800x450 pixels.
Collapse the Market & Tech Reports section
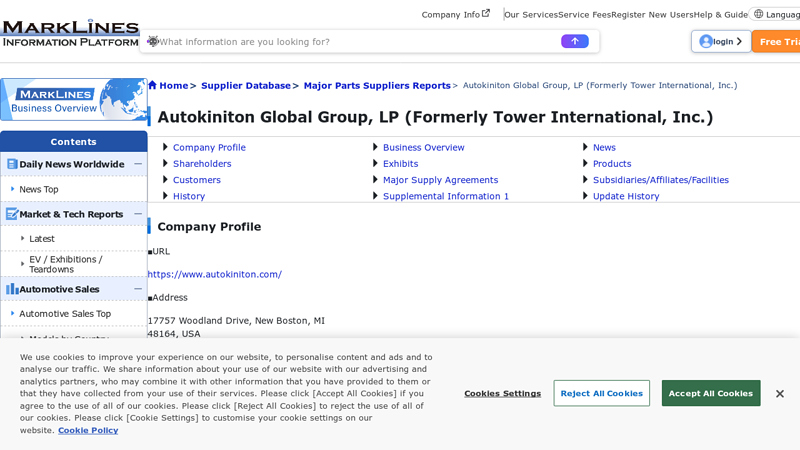click(x=138, y=214)
